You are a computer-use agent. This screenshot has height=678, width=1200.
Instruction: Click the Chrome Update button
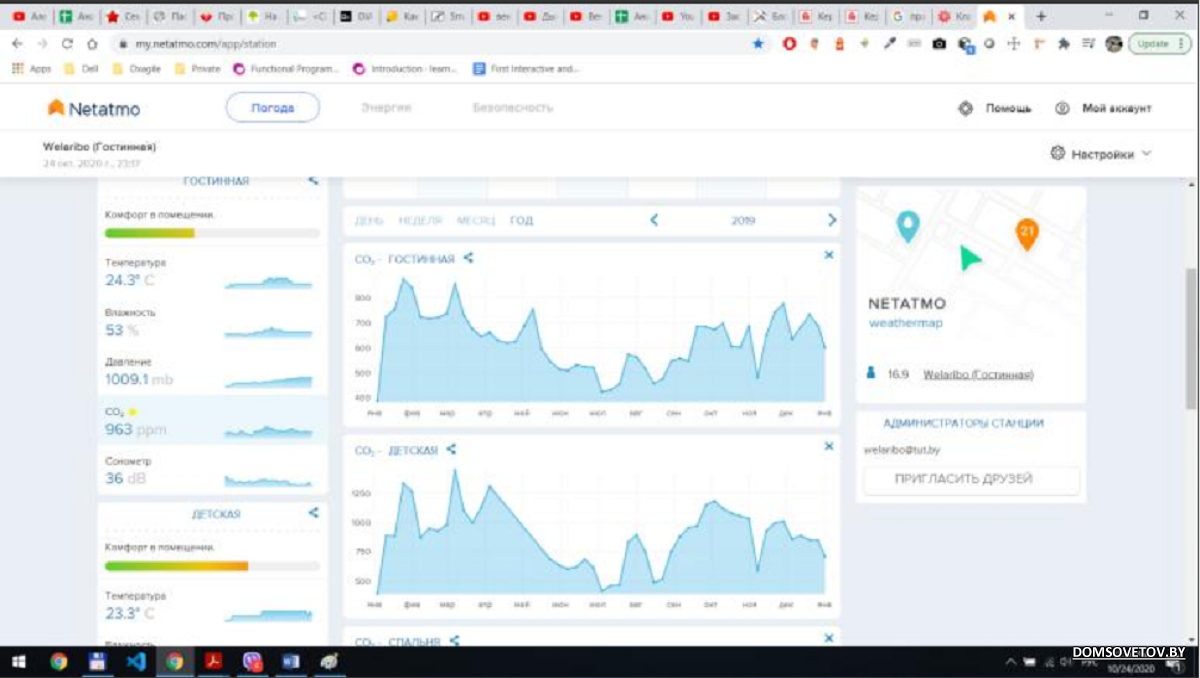1159,44
